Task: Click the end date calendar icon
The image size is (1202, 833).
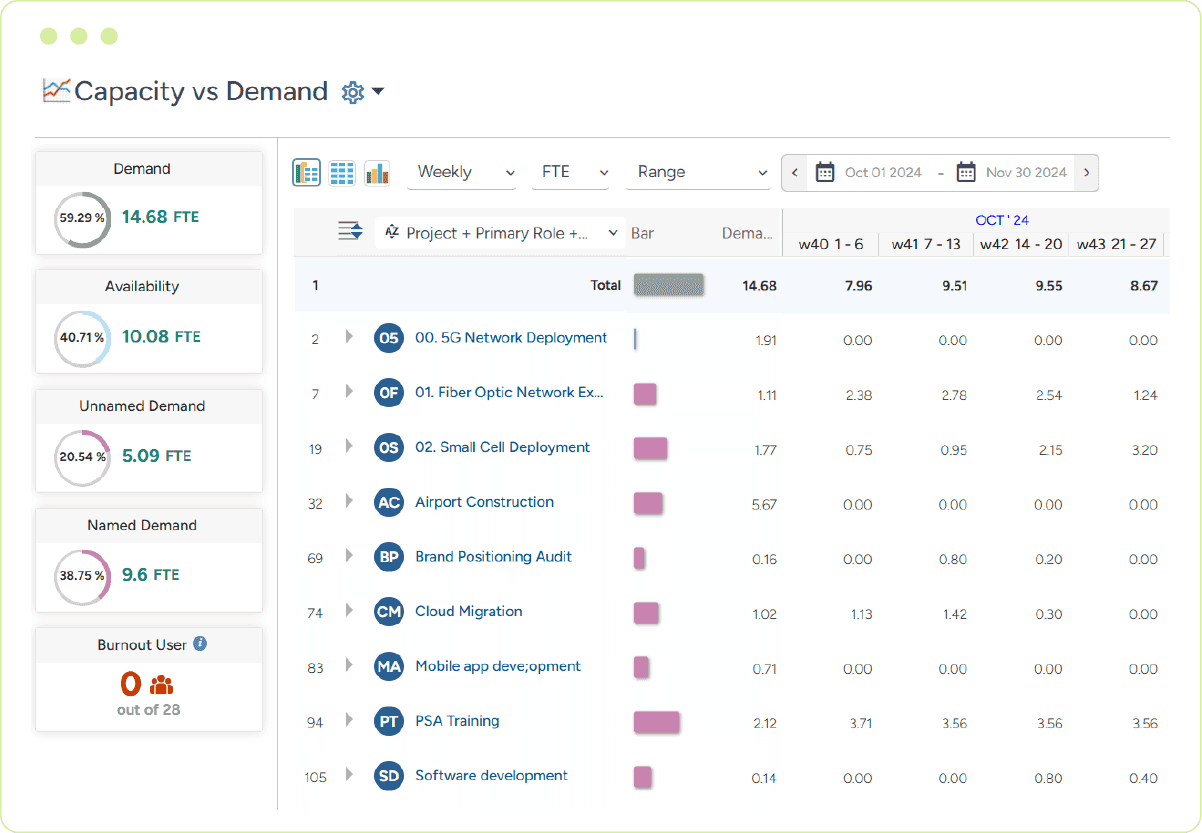Action: 966,172
